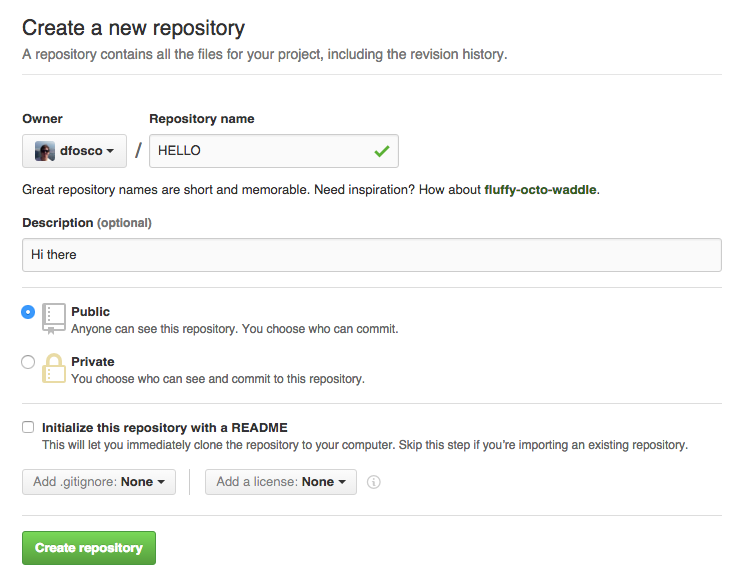
Task: Enable Initialize this repository with a README
Action: [x=28, y=427]
